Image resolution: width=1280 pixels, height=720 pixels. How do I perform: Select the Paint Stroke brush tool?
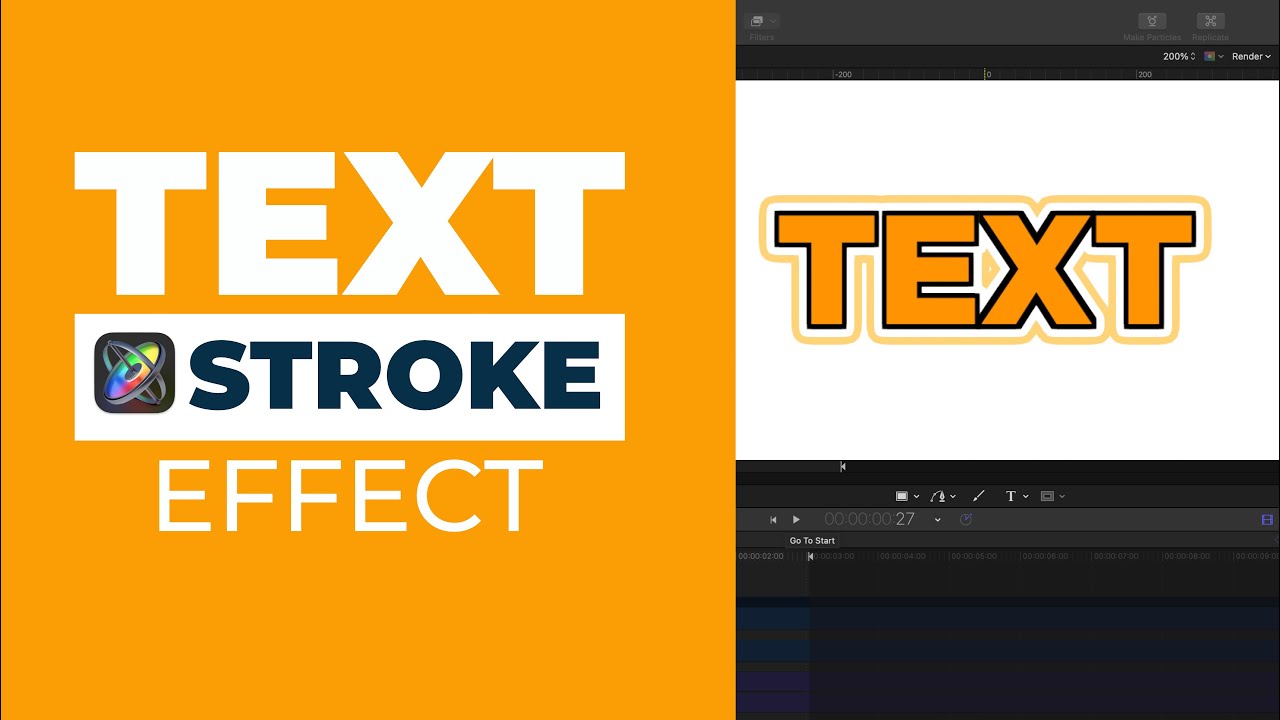[x=979, y=496]
